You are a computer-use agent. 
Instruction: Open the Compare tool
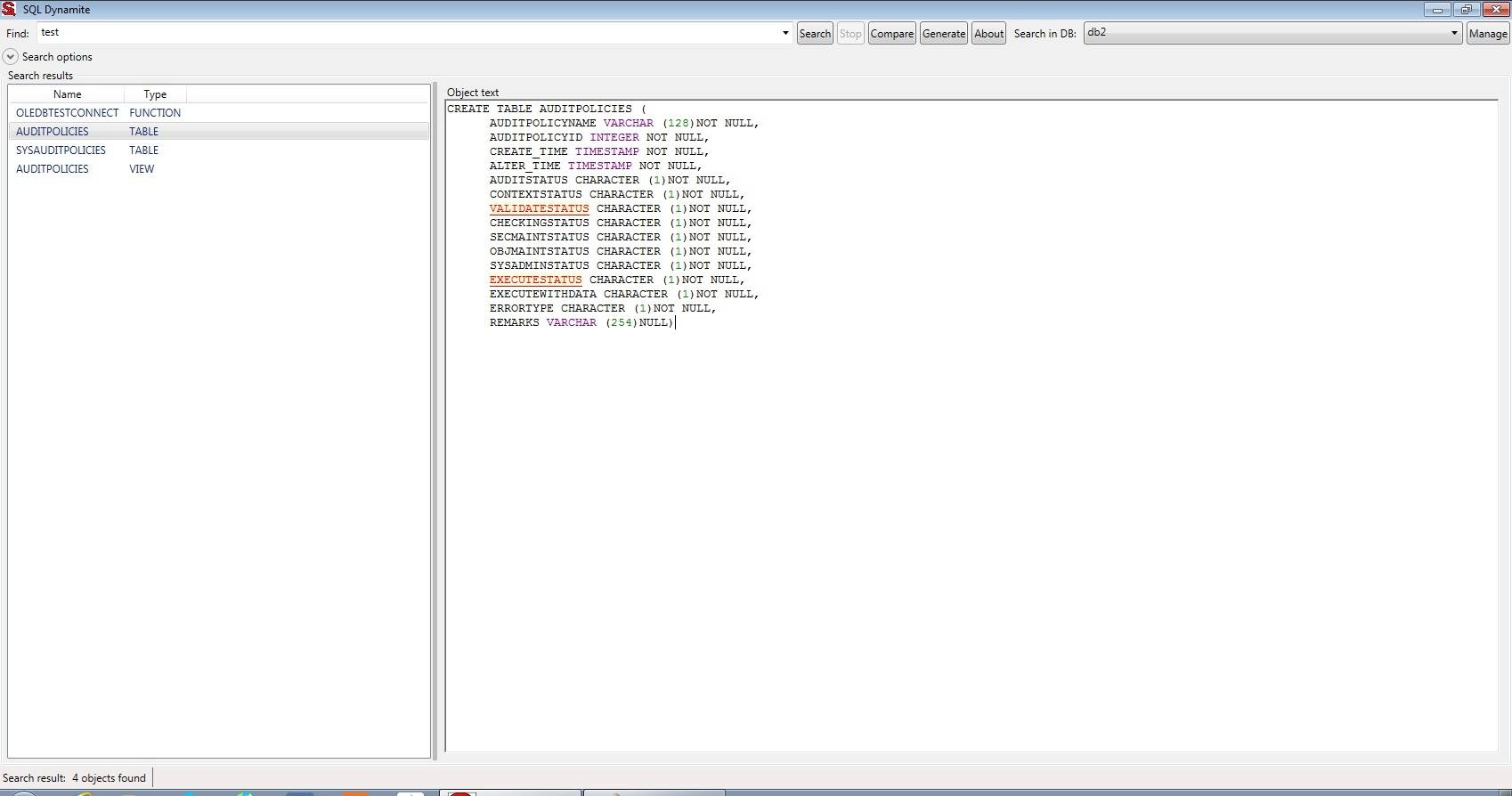(891, 34)
